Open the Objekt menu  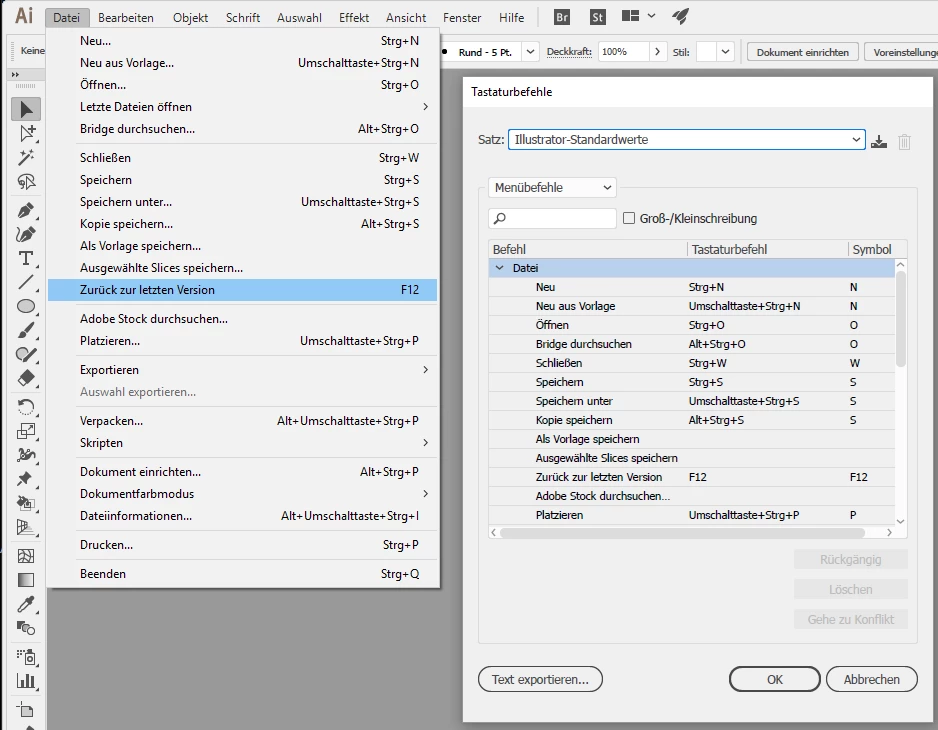coord(190,17)
